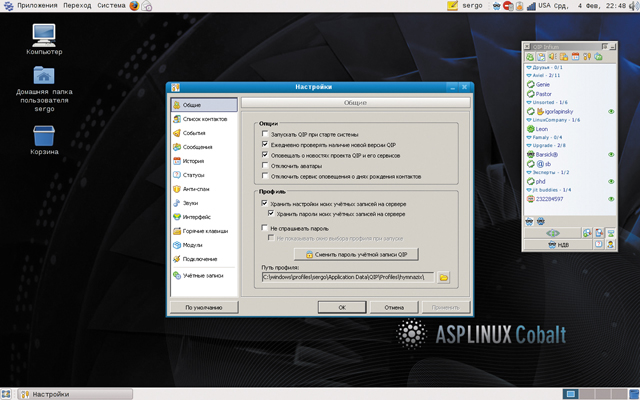Select the Интерфейс section icon
Image resolution: width=640 pixels, height=400 pixels.
[x=177, y=217]
